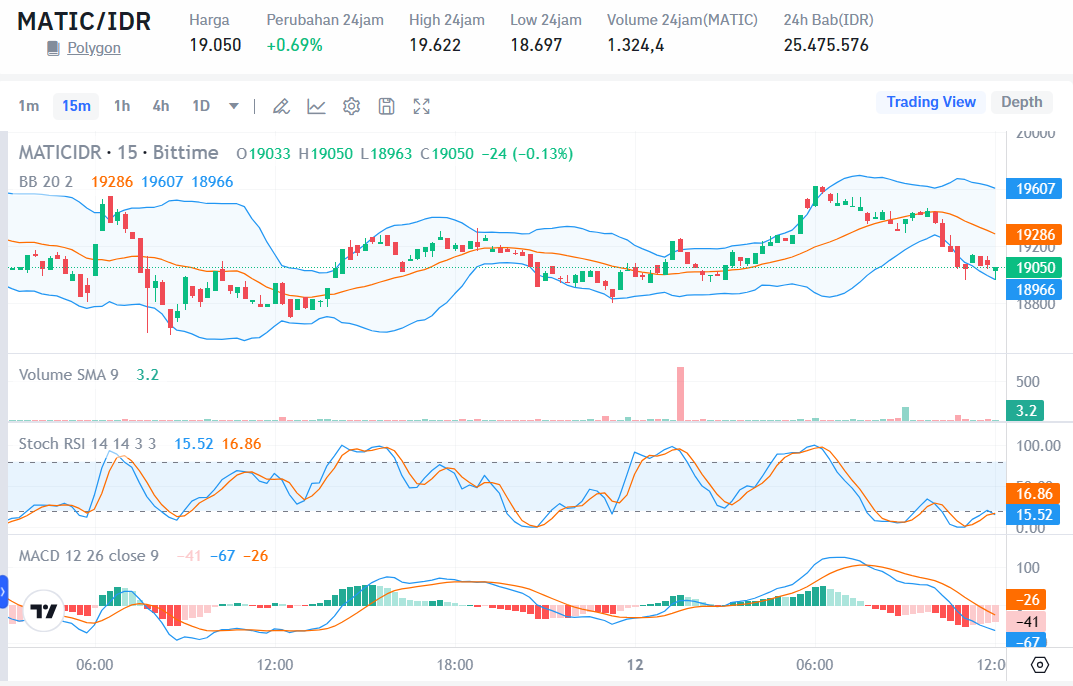This screenshot has width=1073, height=686.
Task: Switch to the 1h timeframe
Action: (122, 106)
